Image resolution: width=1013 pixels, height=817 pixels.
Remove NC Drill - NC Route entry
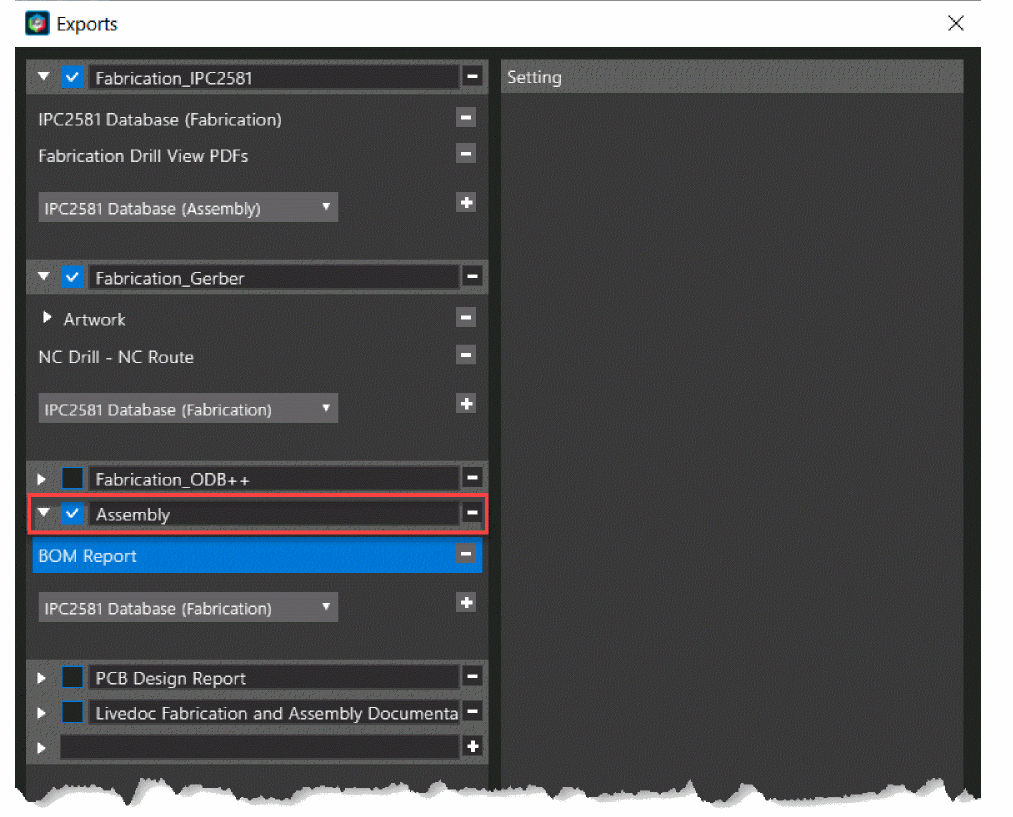(466, 355)
